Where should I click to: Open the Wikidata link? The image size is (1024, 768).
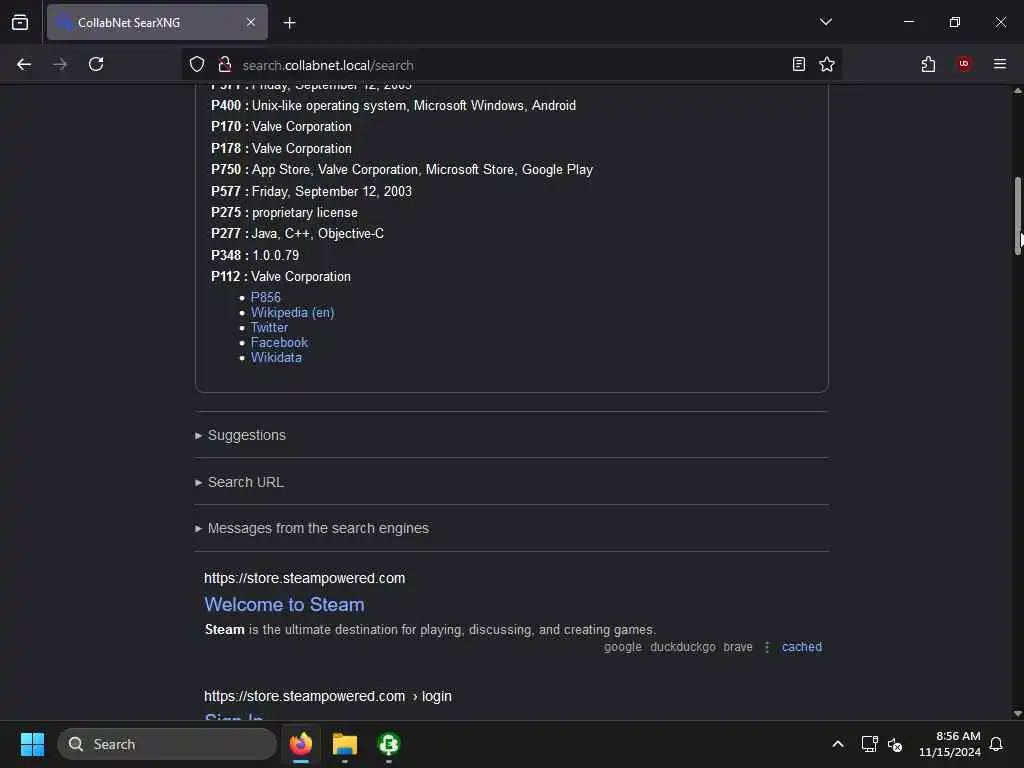(276, 357)
